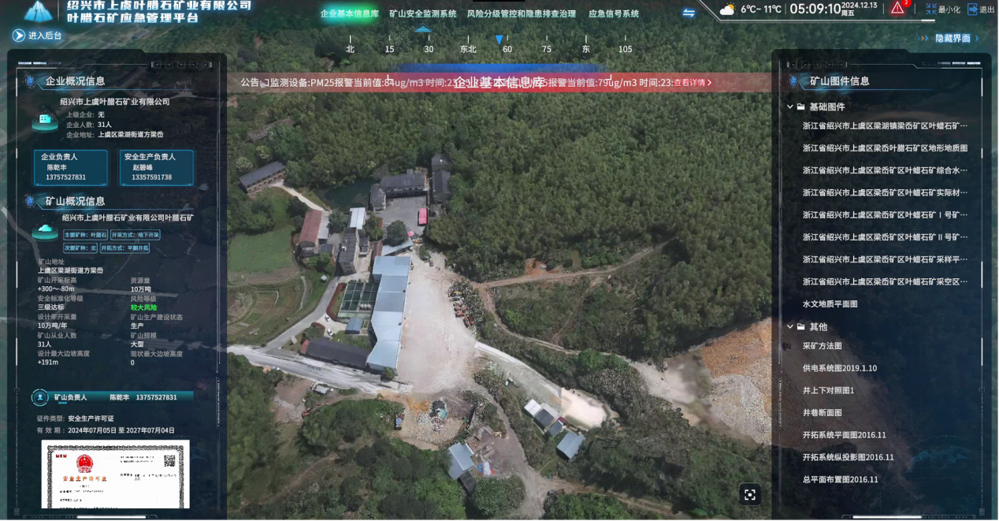Open the 企业基本信息库 tab
Screen dimensions: 999x521
point(349,14)
